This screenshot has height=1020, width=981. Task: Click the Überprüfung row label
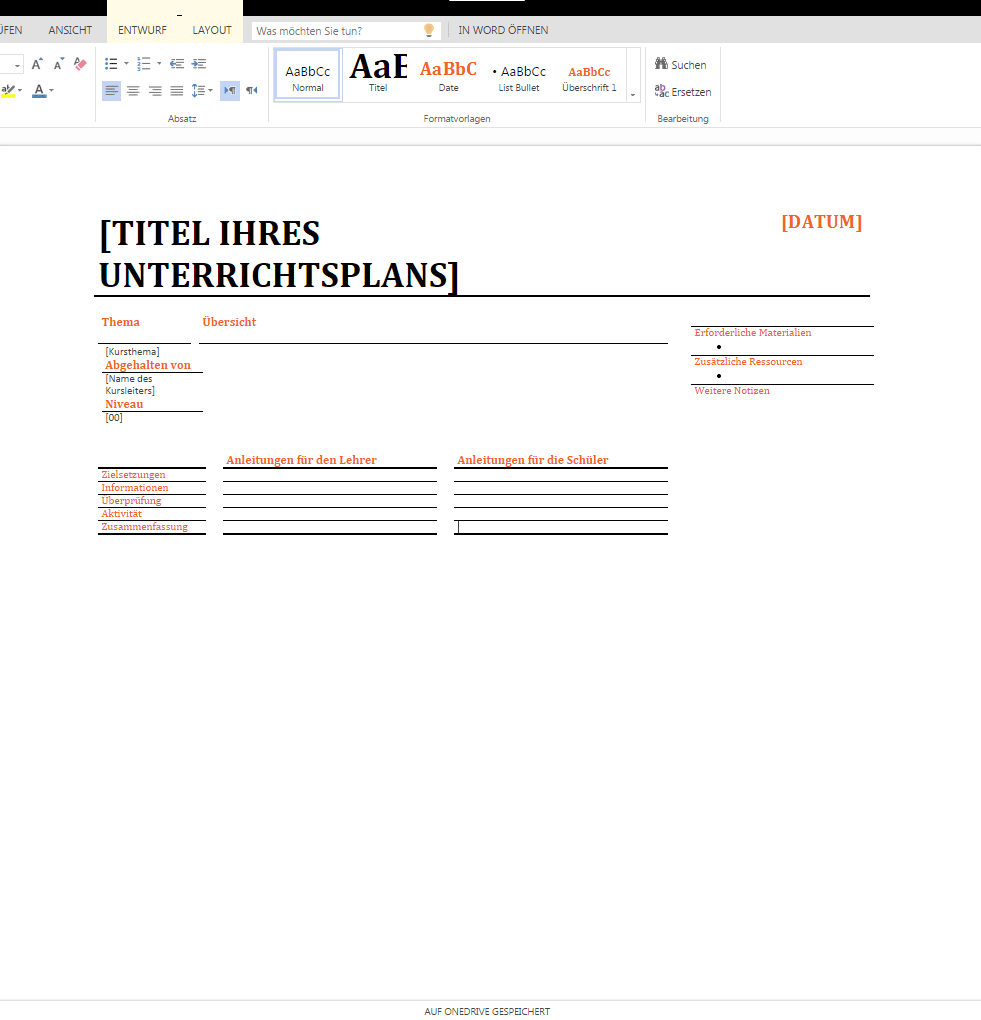point(131,501)
